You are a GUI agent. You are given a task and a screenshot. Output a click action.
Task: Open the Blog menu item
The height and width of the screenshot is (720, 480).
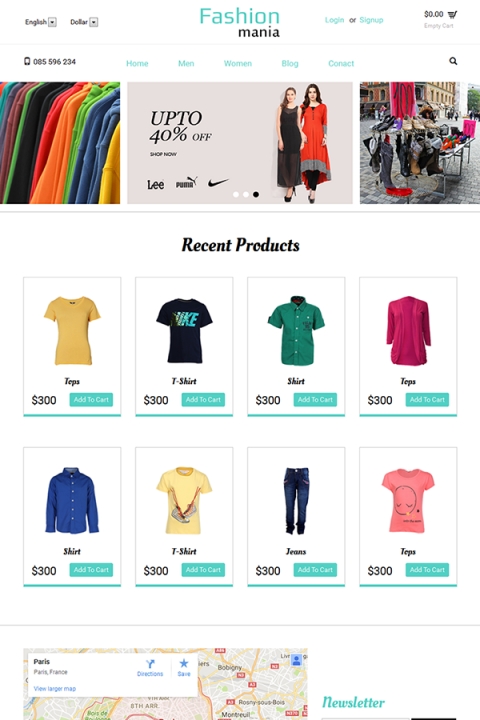[x=290, y=63]
